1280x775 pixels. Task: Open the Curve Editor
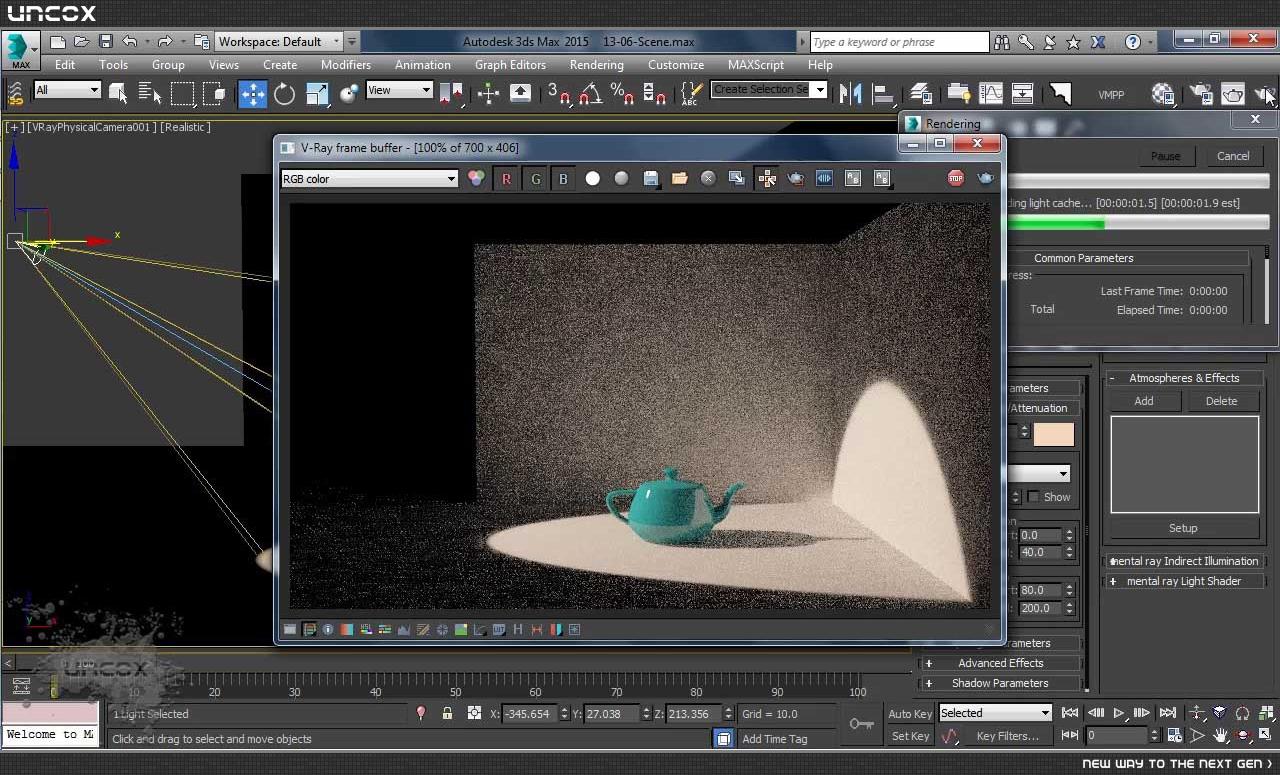coord(990,93)
